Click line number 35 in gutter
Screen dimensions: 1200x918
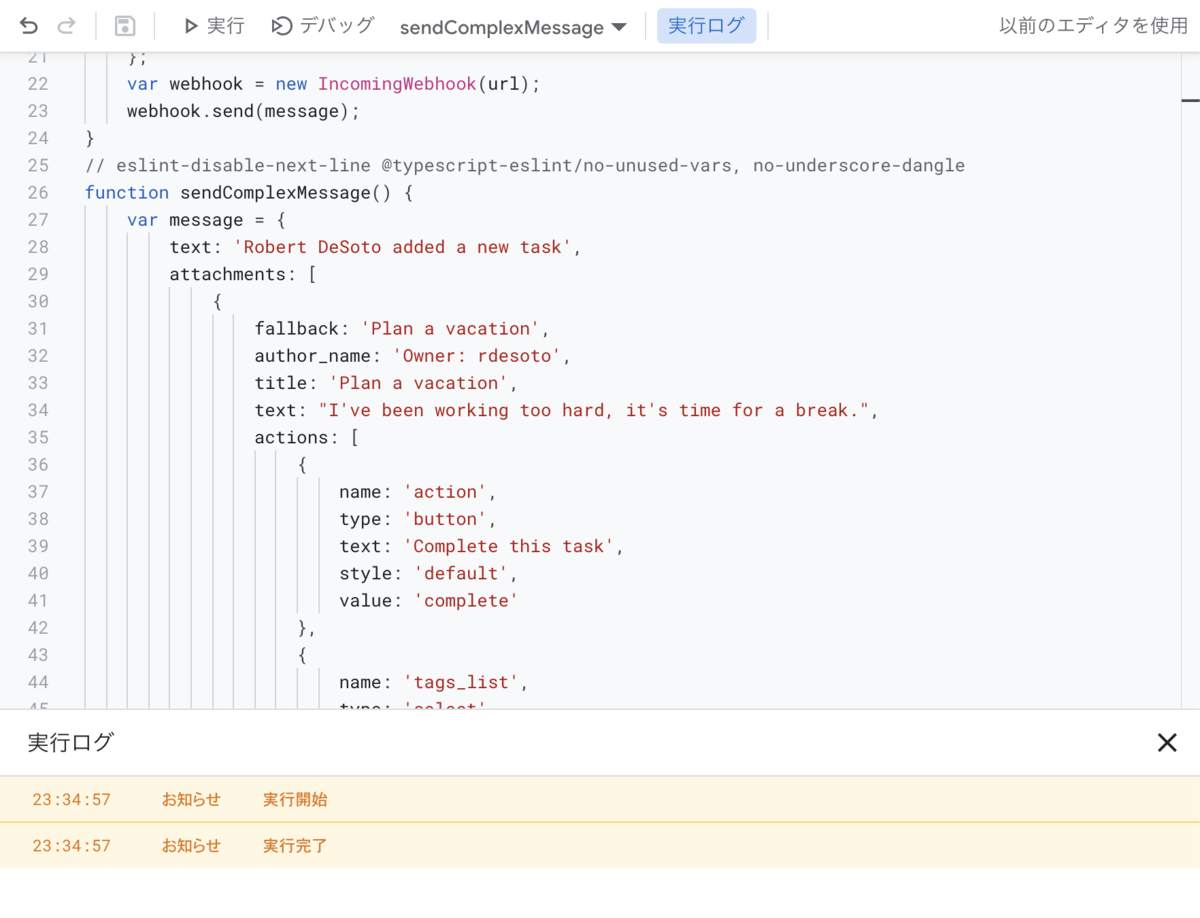coord(38,437)
